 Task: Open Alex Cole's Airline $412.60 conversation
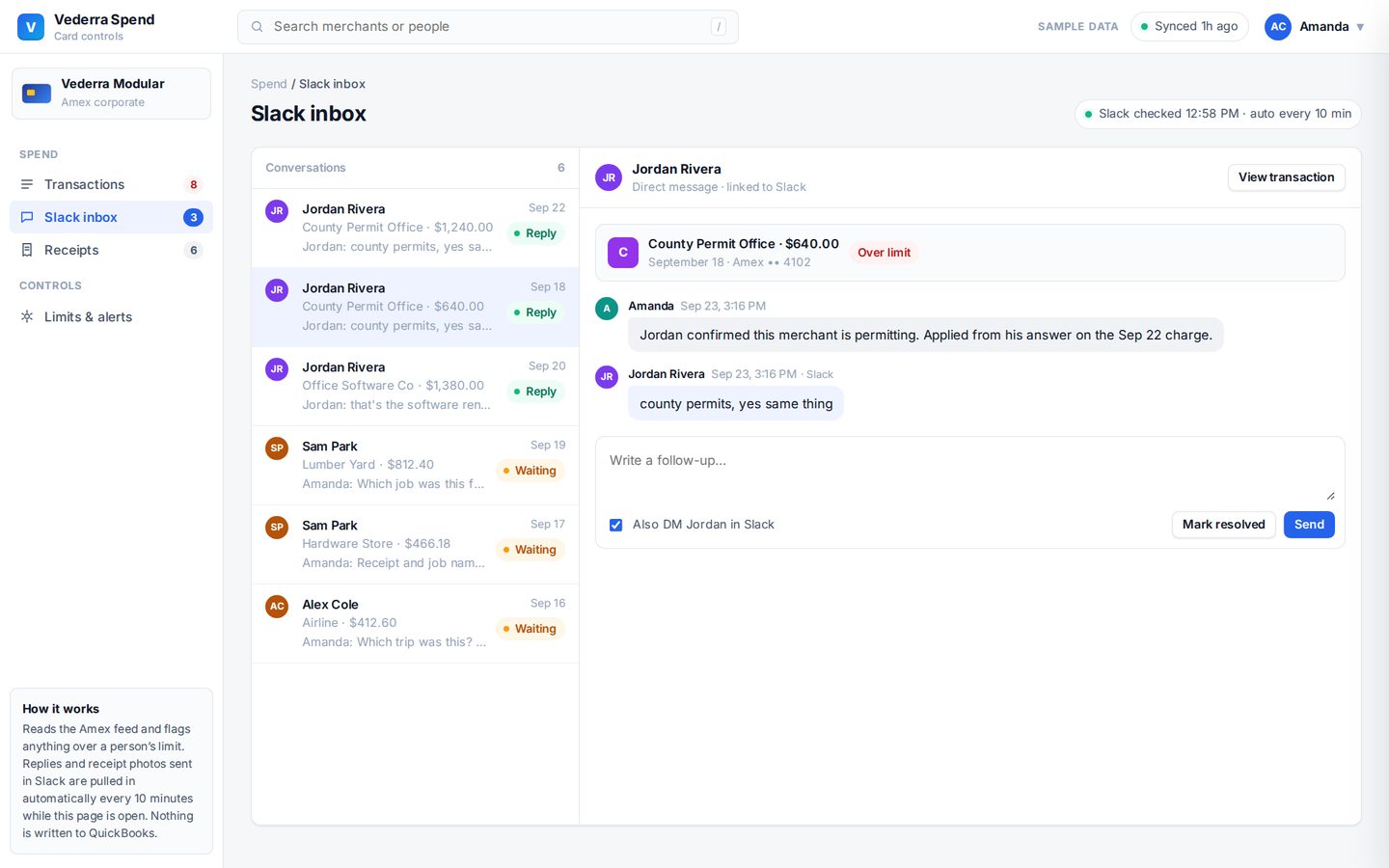[x=415, y=623]
